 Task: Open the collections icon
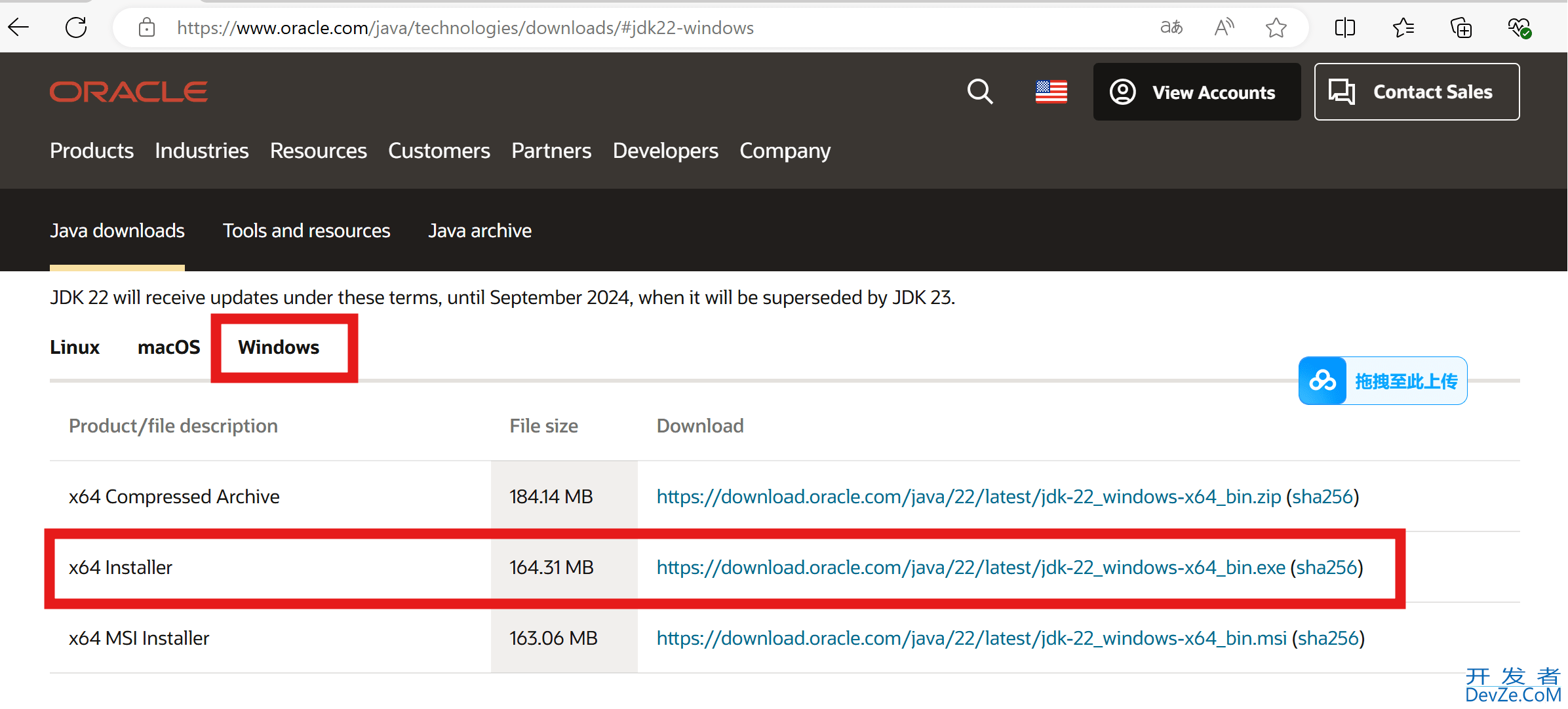(x=1461, y=28)
